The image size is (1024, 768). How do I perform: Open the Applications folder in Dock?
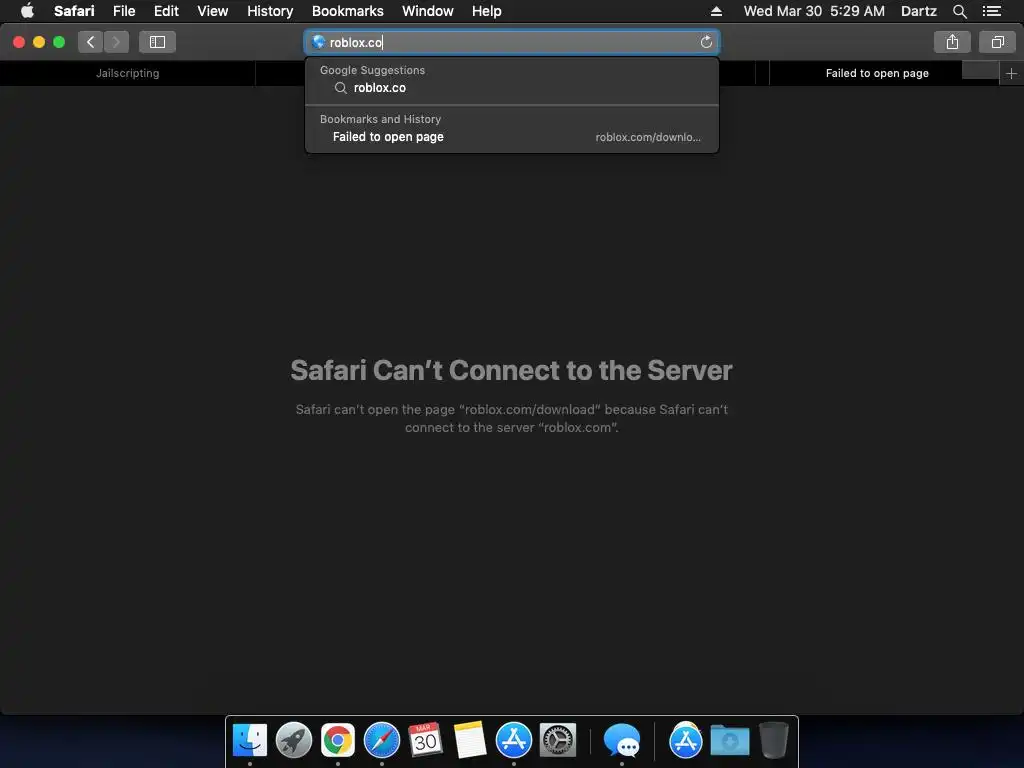[x=686, y=740]
